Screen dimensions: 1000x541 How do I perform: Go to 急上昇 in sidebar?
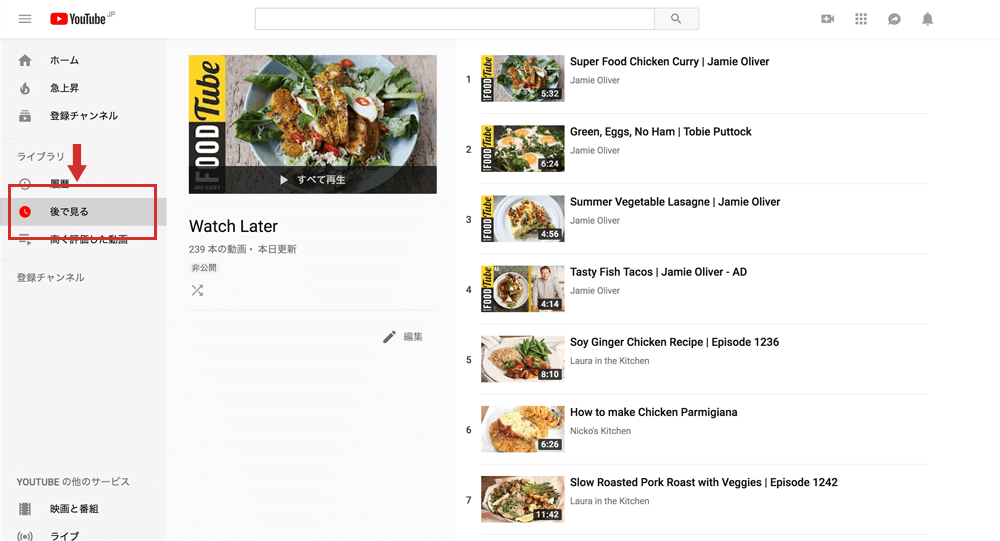coord(64,88)
